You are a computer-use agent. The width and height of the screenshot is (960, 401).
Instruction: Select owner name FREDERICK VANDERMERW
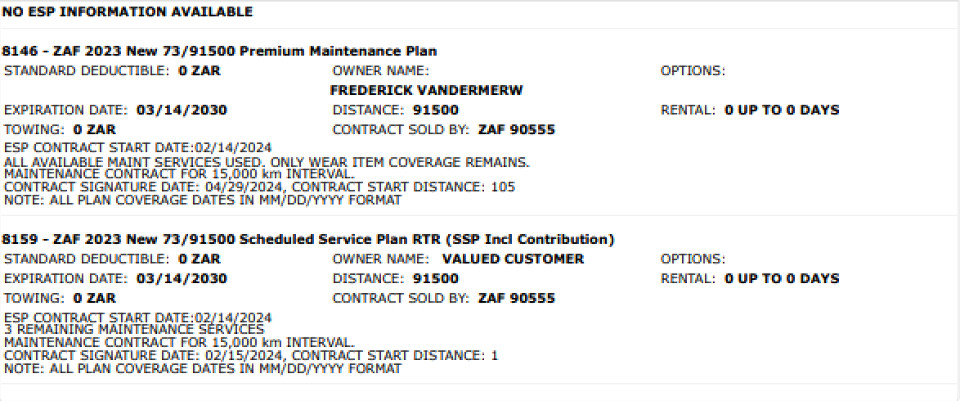[x=427, y=91]
